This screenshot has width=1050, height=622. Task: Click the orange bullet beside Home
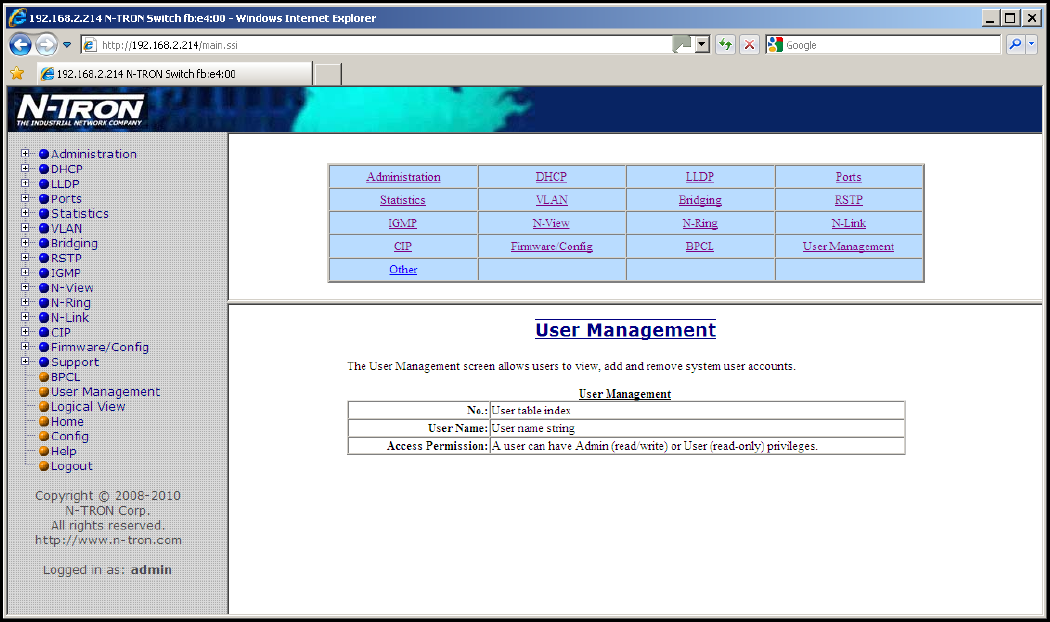point(44,421)
